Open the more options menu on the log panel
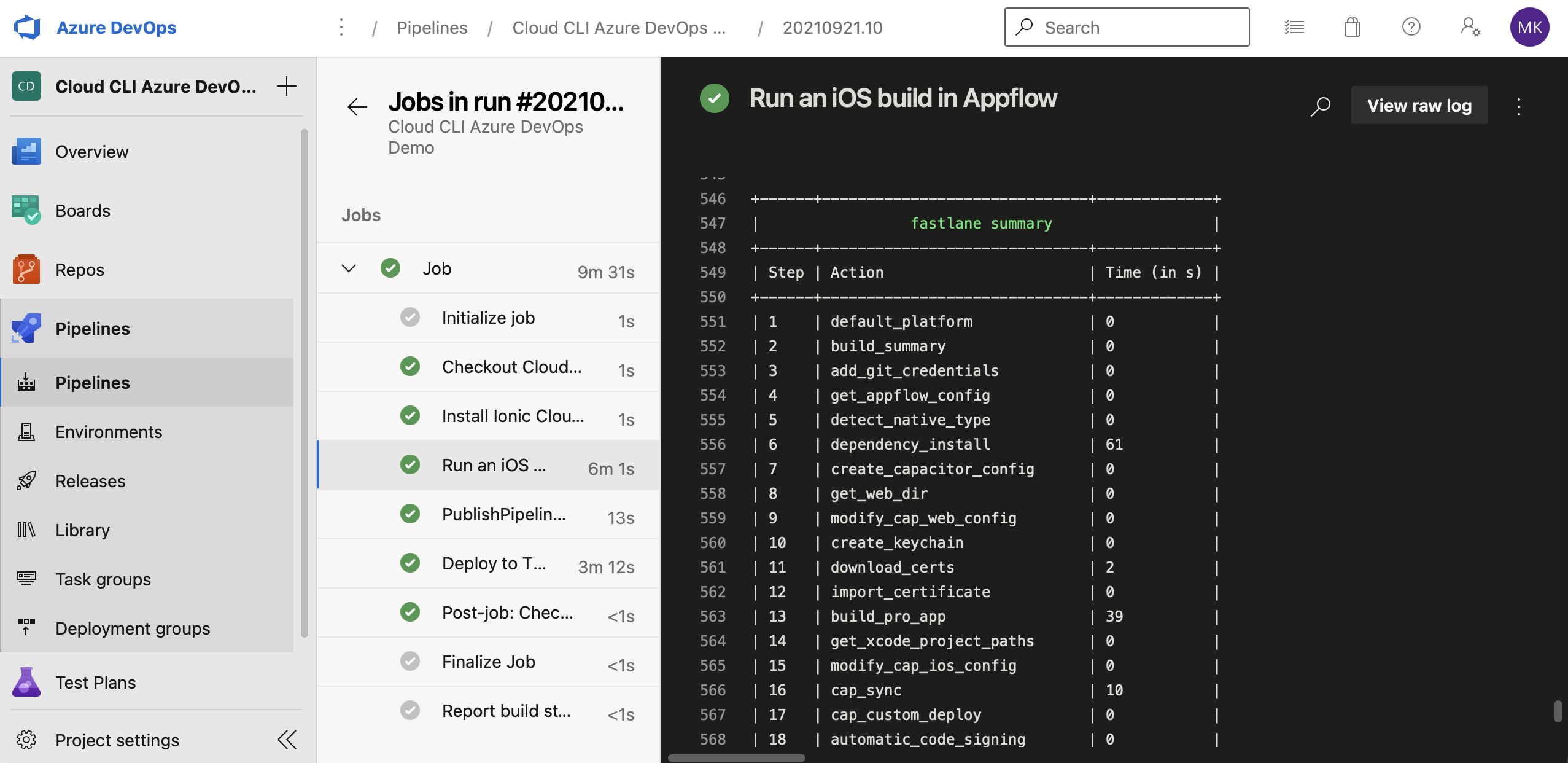The image size is (1568, 763). click(x=1519, y=106)
